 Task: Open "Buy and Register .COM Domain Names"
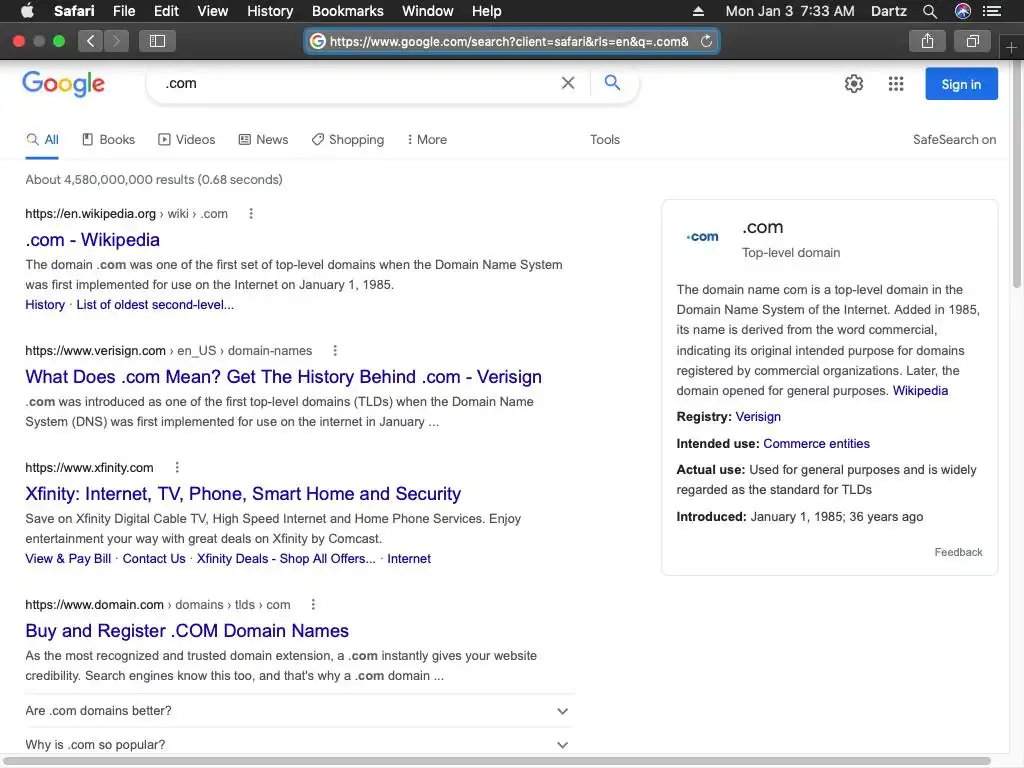coord(187,631)
